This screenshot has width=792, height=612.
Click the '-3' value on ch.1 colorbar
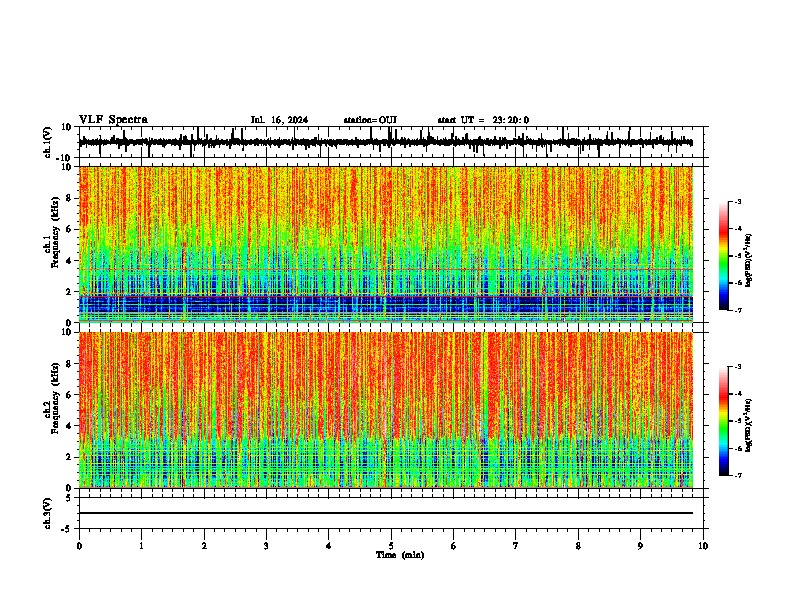pyautogui.click(x=738, y=202)
